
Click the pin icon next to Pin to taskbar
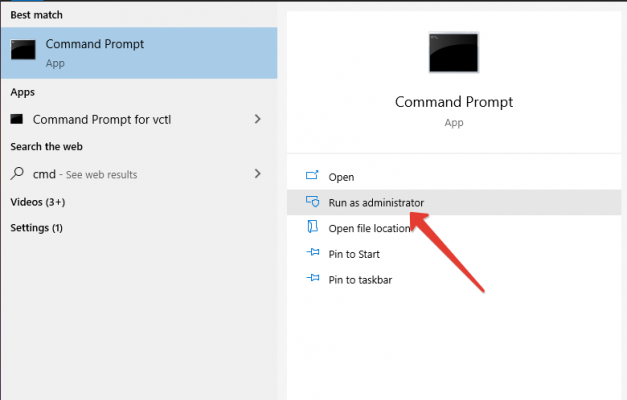pyautogui.click(x=311, y=280)
